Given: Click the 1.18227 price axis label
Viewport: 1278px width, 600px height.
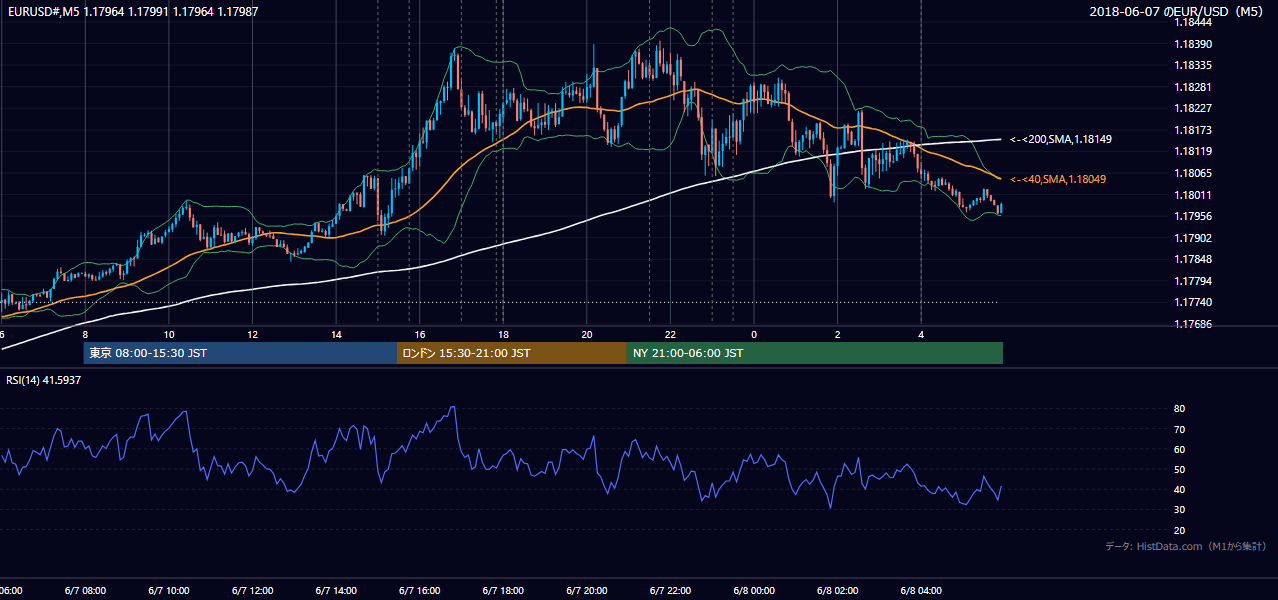Looking at the screenshot, I should (1193, 108).
